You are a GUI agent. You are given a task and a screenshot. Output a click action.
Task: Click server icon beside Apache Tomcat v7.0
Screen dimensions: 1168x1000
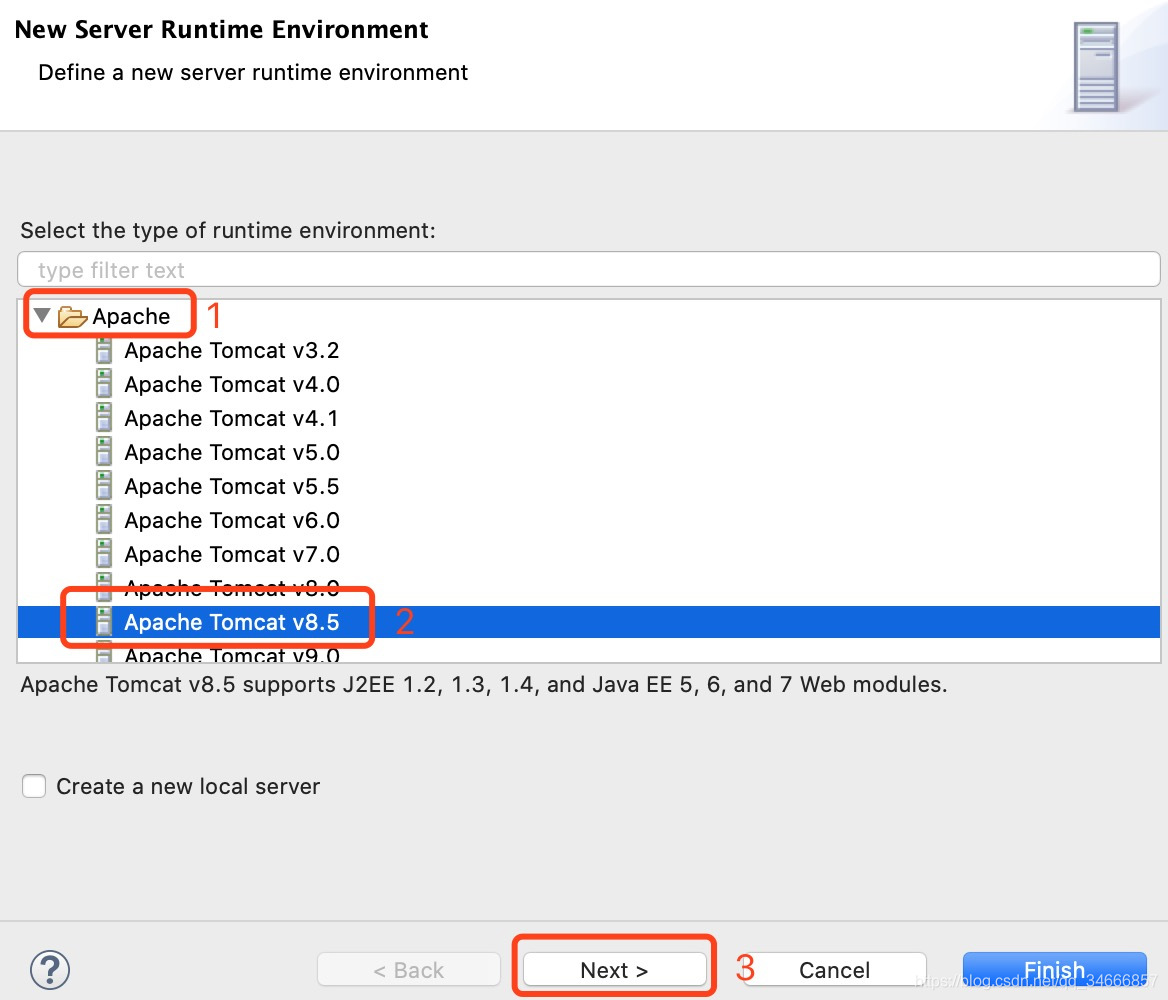pos(104,554)
